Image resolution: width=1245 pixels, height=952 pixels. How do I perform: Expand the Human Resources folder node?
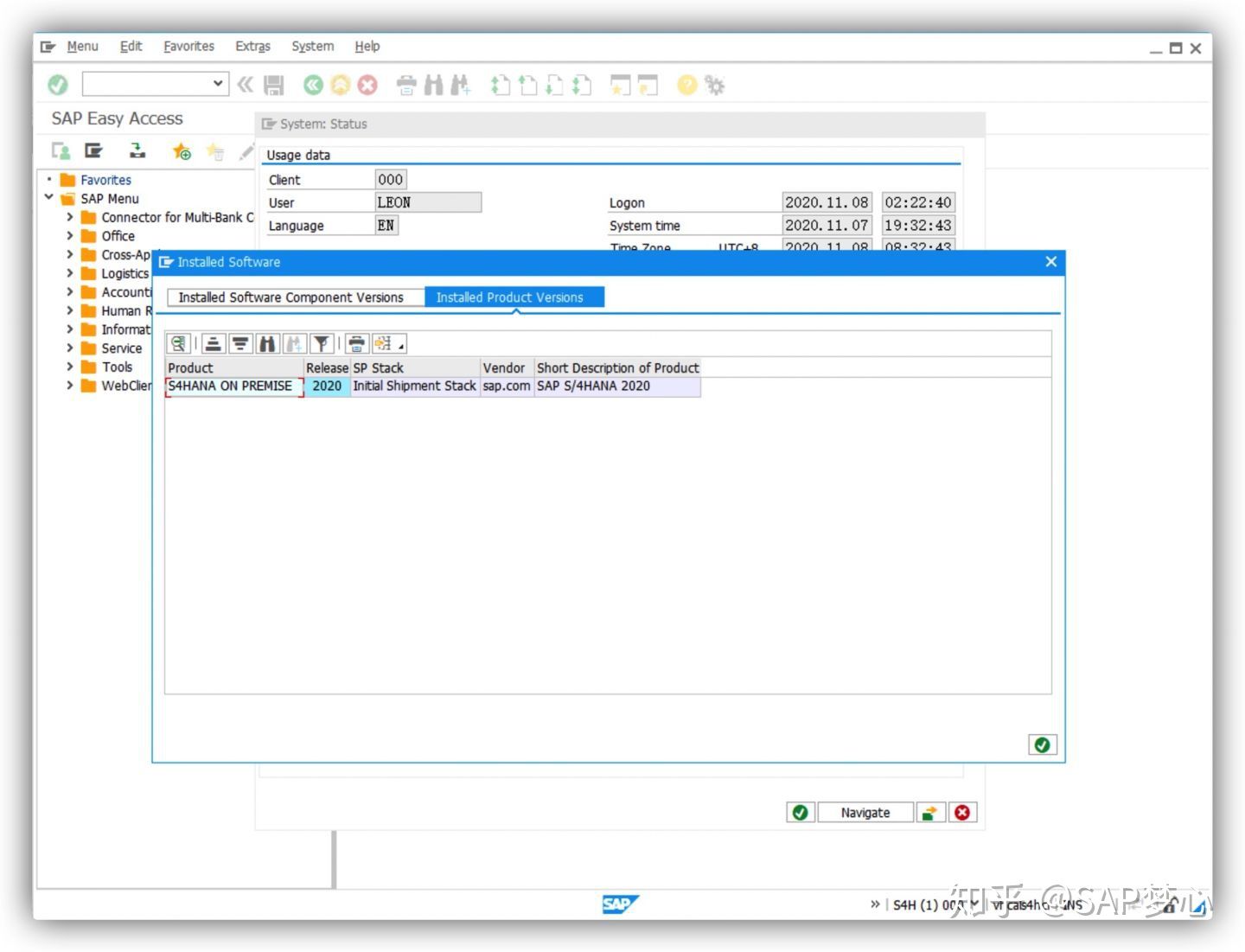tap(70, 310)
